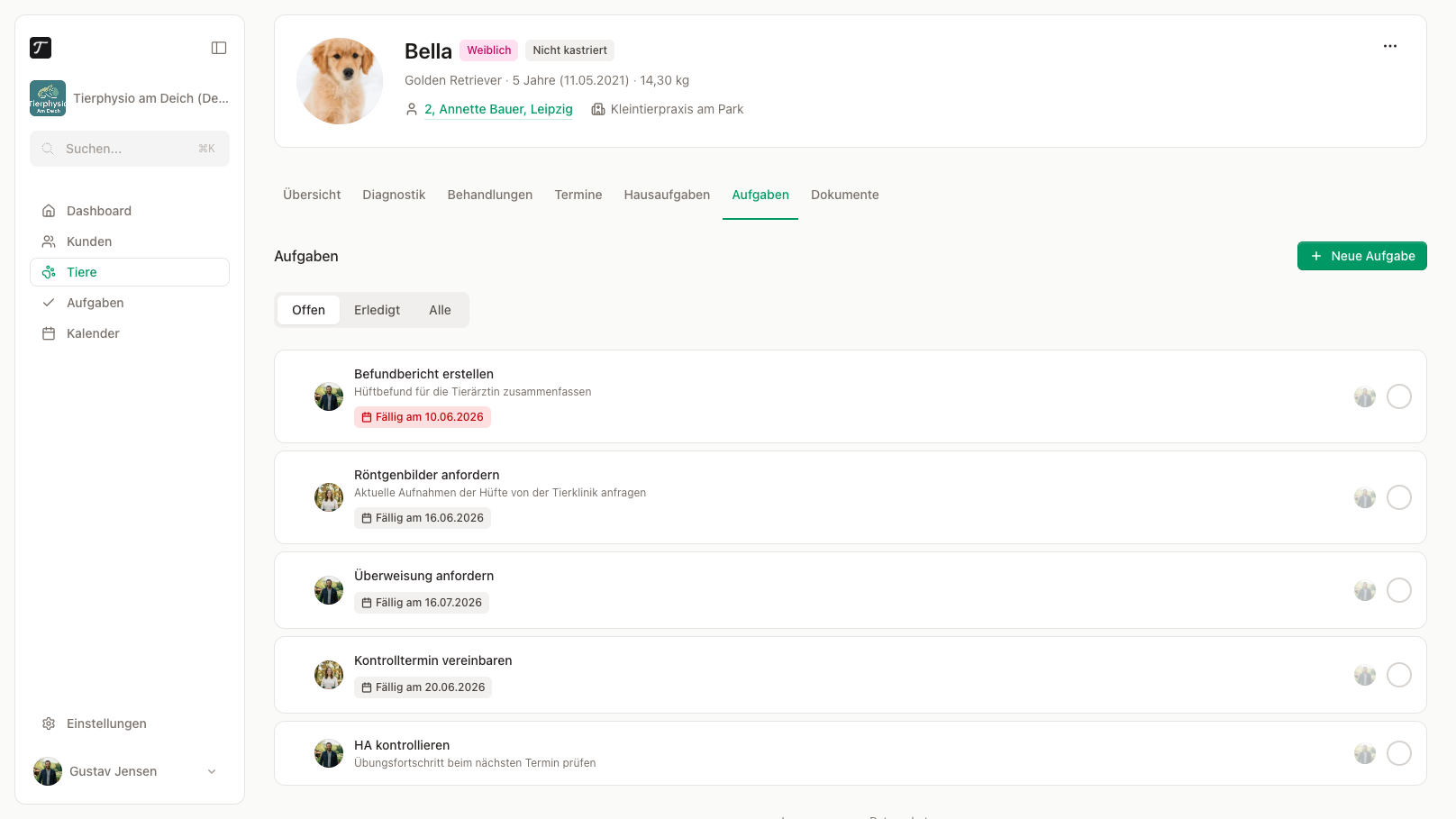Switch to the Hausaufgaben tab

click(667, 195)
